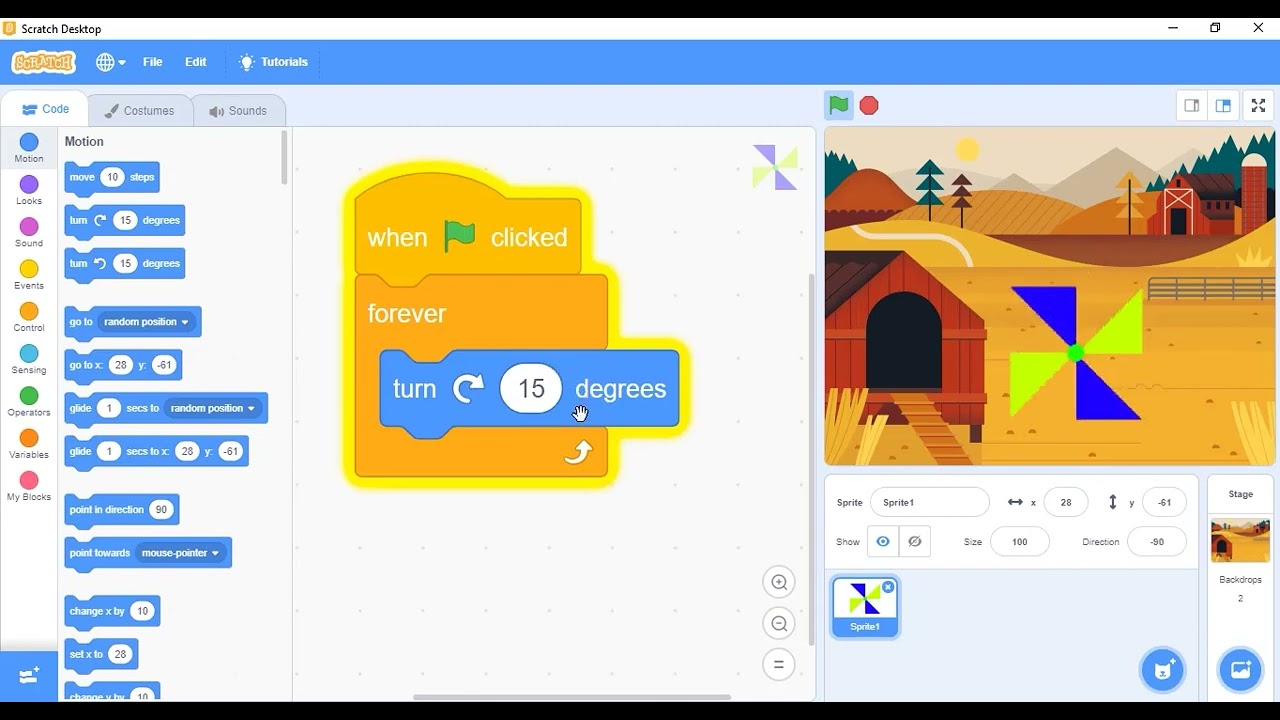Open the Add Extension button at bottom left
The width and height of the screenshot is (1280, 720).
pyautogui.click(x=29, y=676)
